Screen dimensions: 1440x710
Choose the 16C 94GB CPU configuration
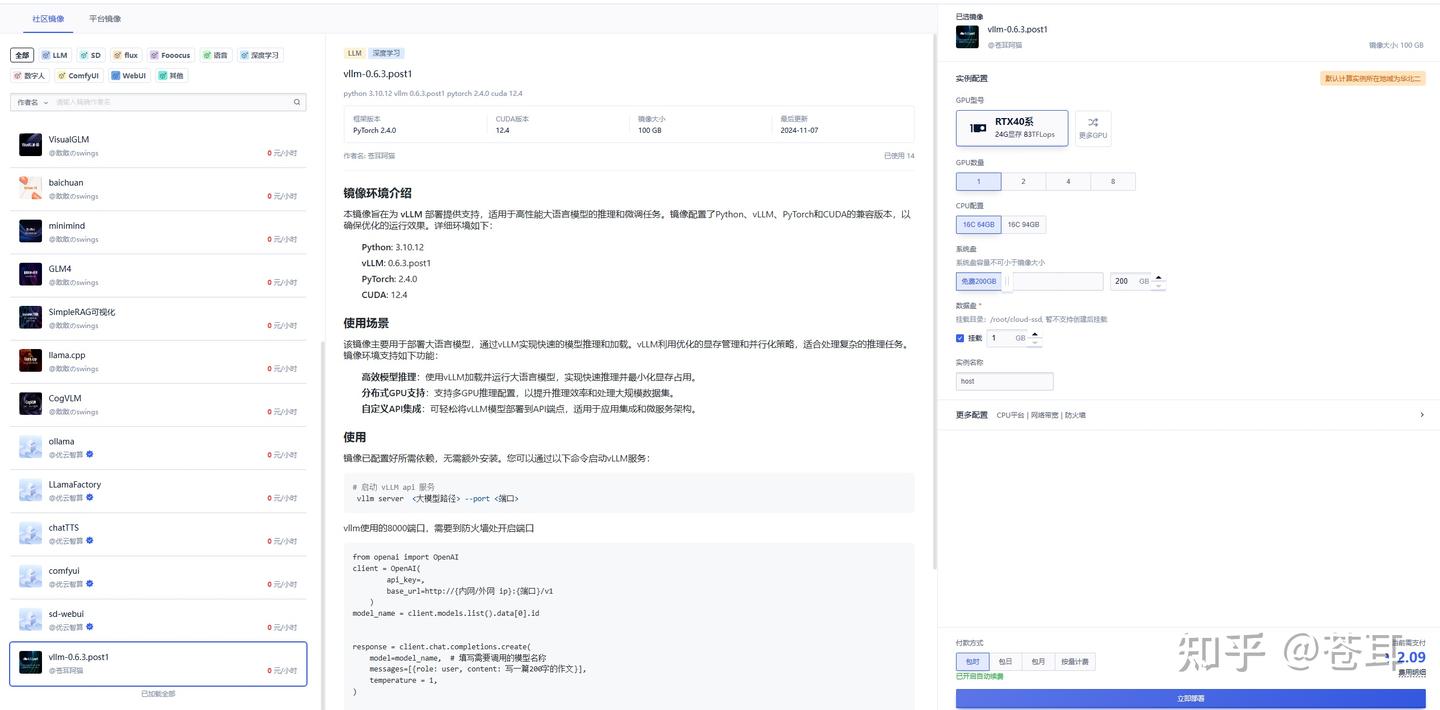point(1023,224)
